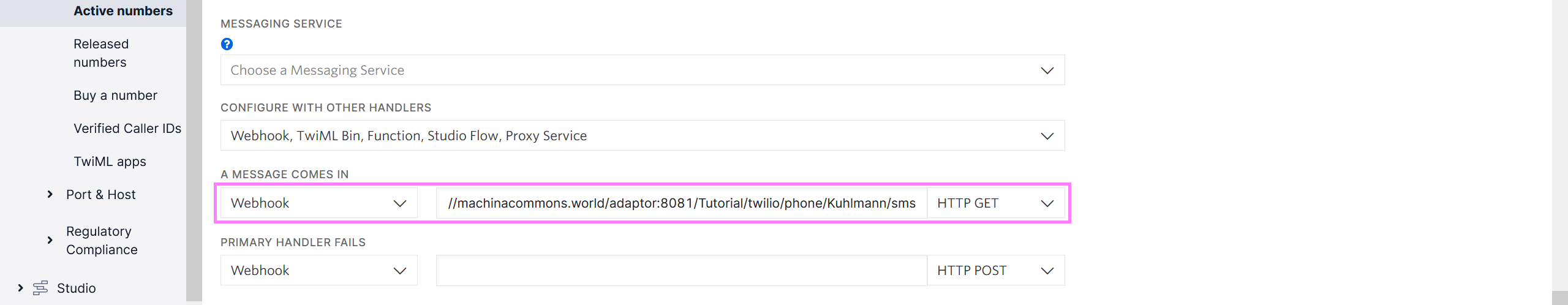
Task: Change the HTTP POST method dropdown
Action: coord(996,270)
